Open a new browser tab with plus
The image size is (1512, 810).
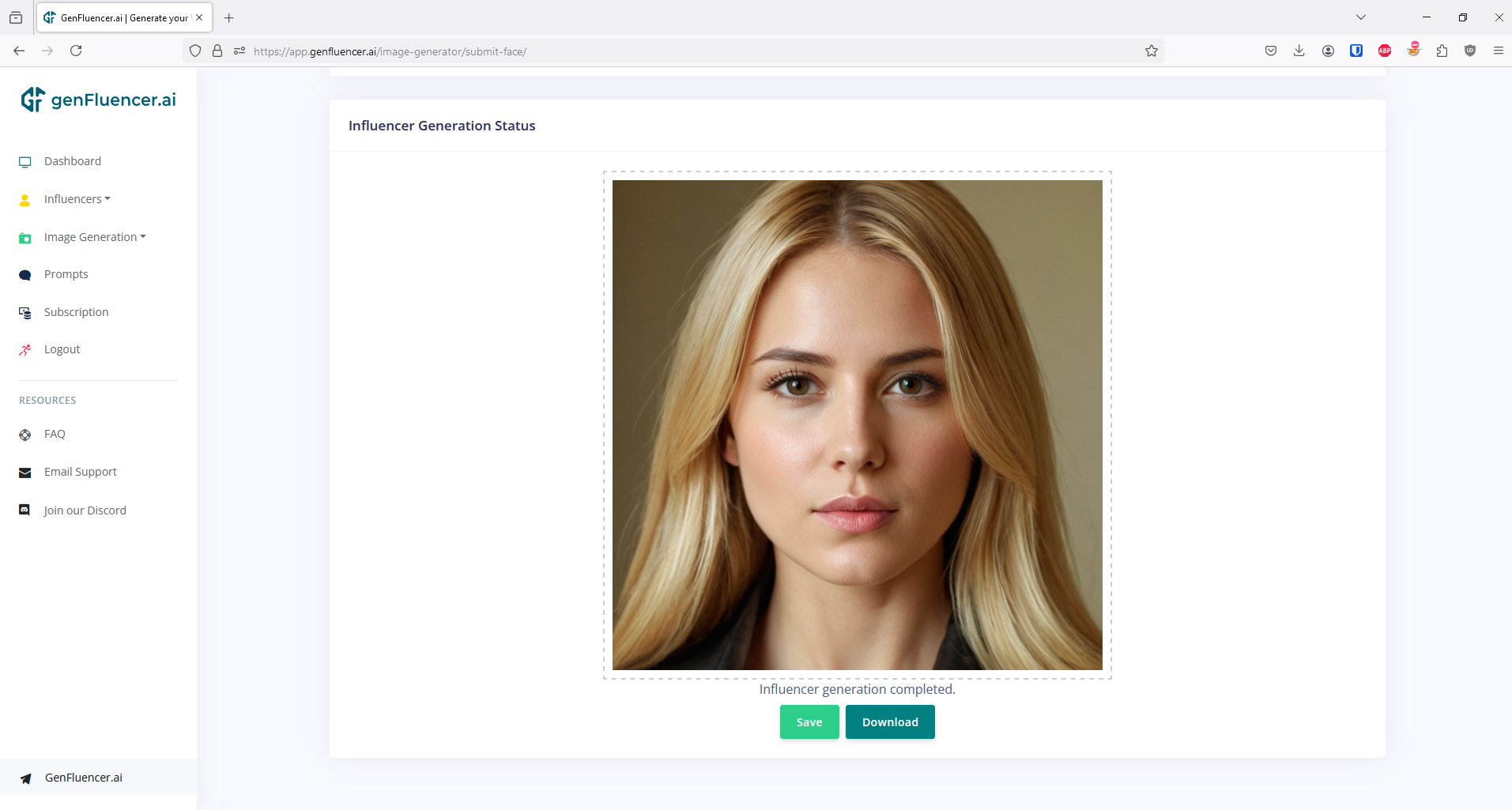coord(229,17)
